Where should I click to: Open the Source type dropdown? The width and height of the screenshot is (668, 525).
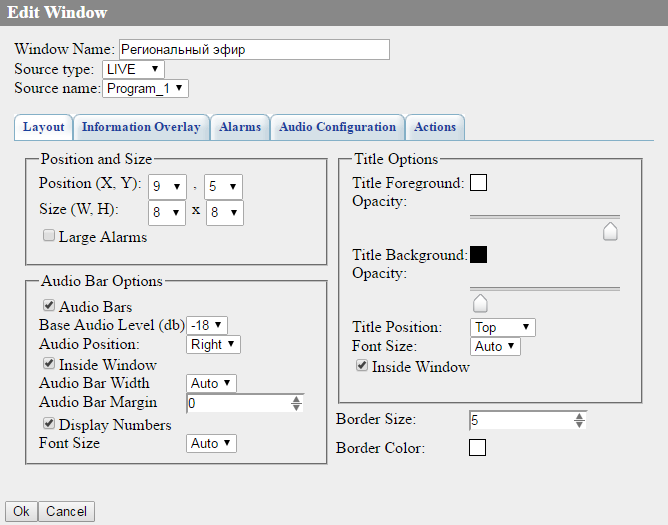click(x=133, y=69)
